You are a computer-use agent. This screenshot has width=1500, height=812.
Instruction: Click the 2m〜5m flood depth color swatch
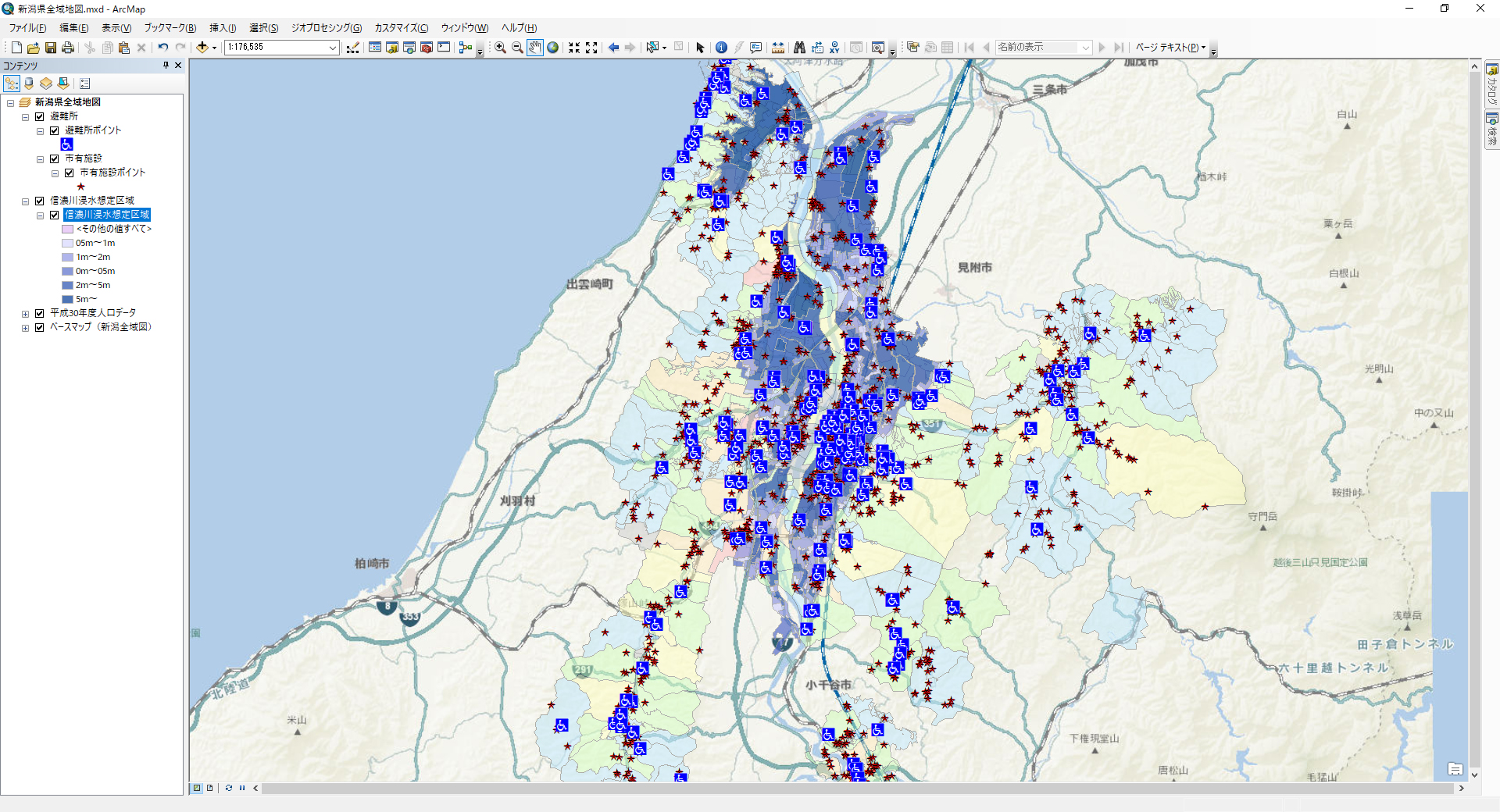(67, 286)
